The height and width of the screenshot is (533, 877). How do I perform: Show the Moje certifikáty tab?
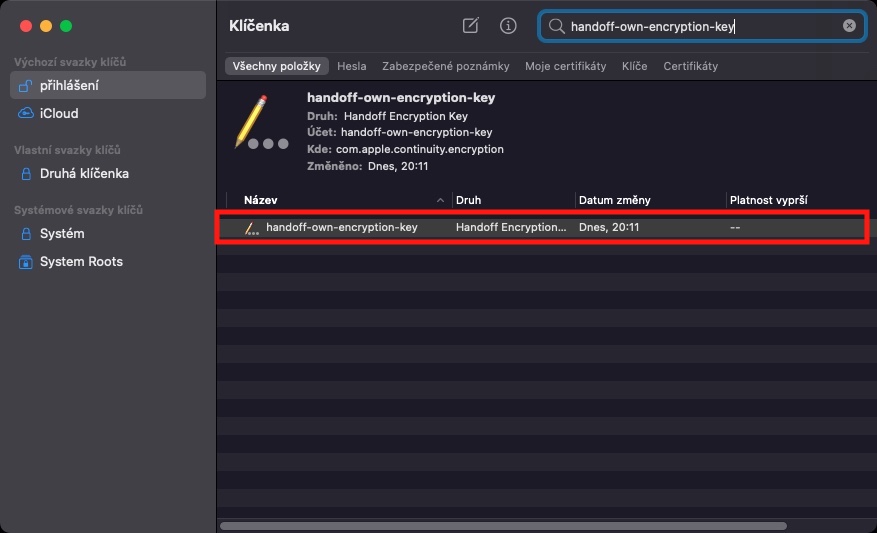point(566,66)
